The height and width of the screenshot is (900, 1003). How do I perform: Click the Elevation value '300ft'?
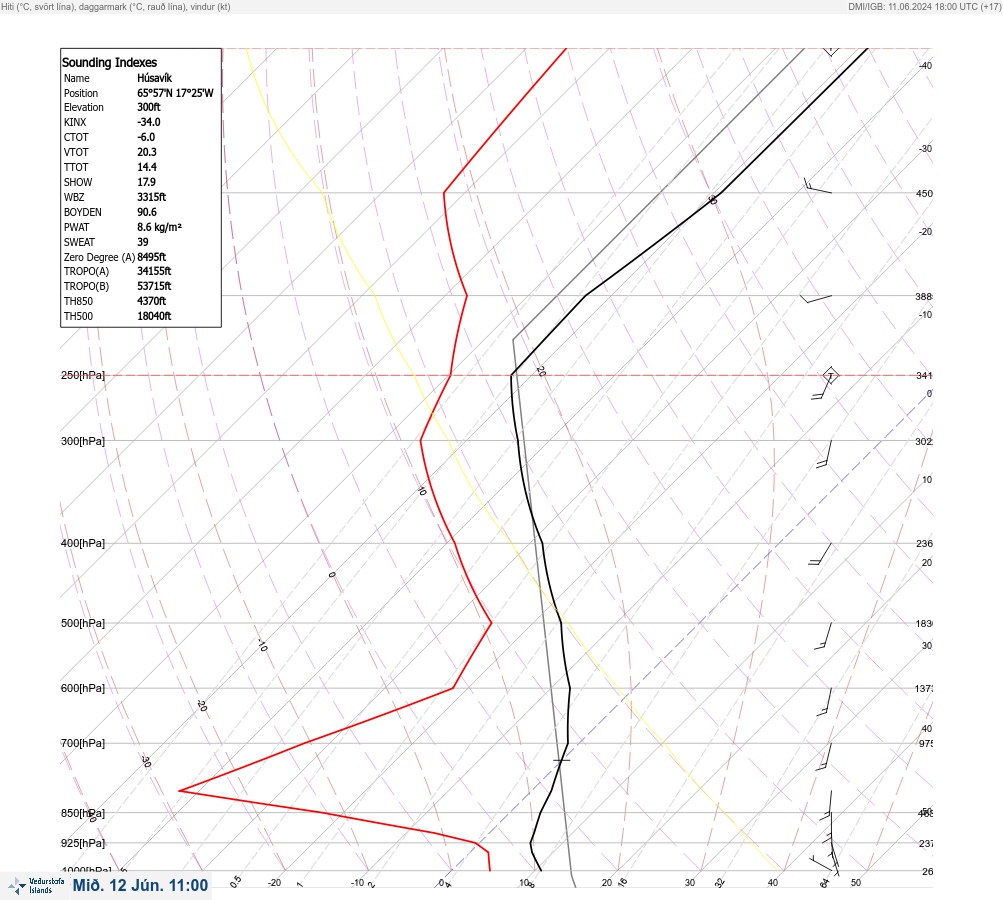point(148,107)
